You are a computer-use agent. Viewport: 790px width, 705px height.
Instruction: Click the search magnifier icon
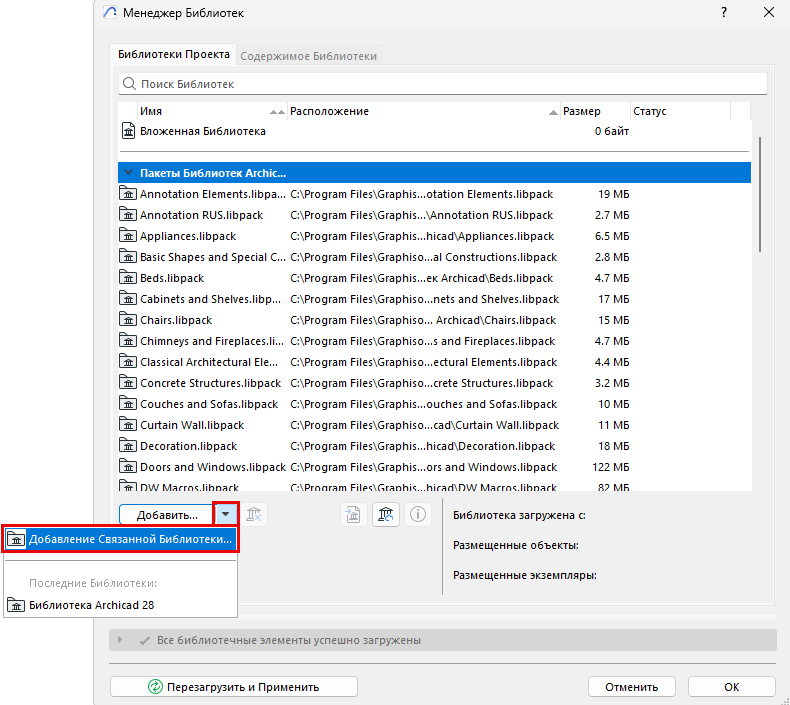[x=129, y=84]
